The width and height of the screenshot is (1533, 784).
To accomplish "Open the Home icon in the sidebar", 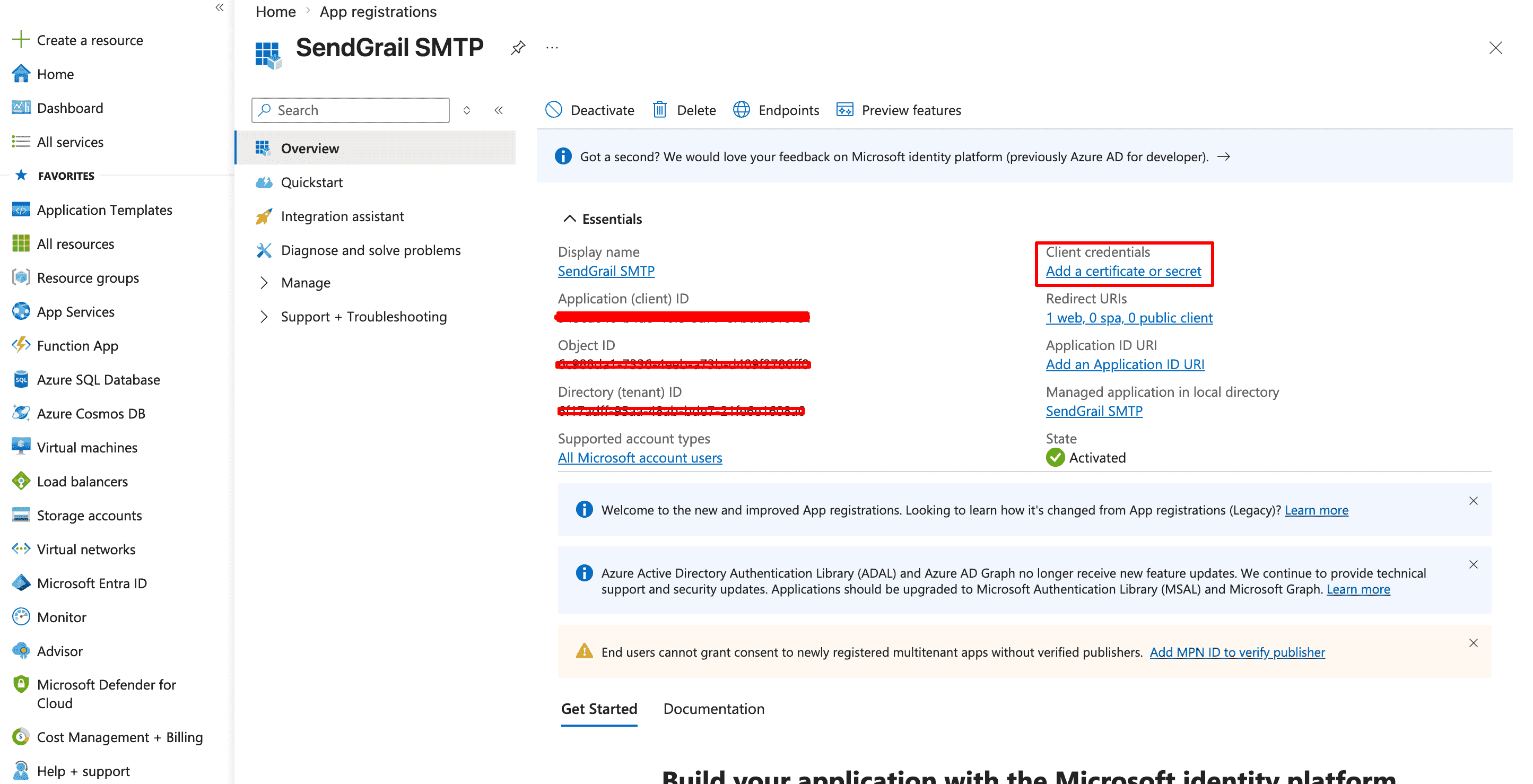I will click(x=21, y=74).
